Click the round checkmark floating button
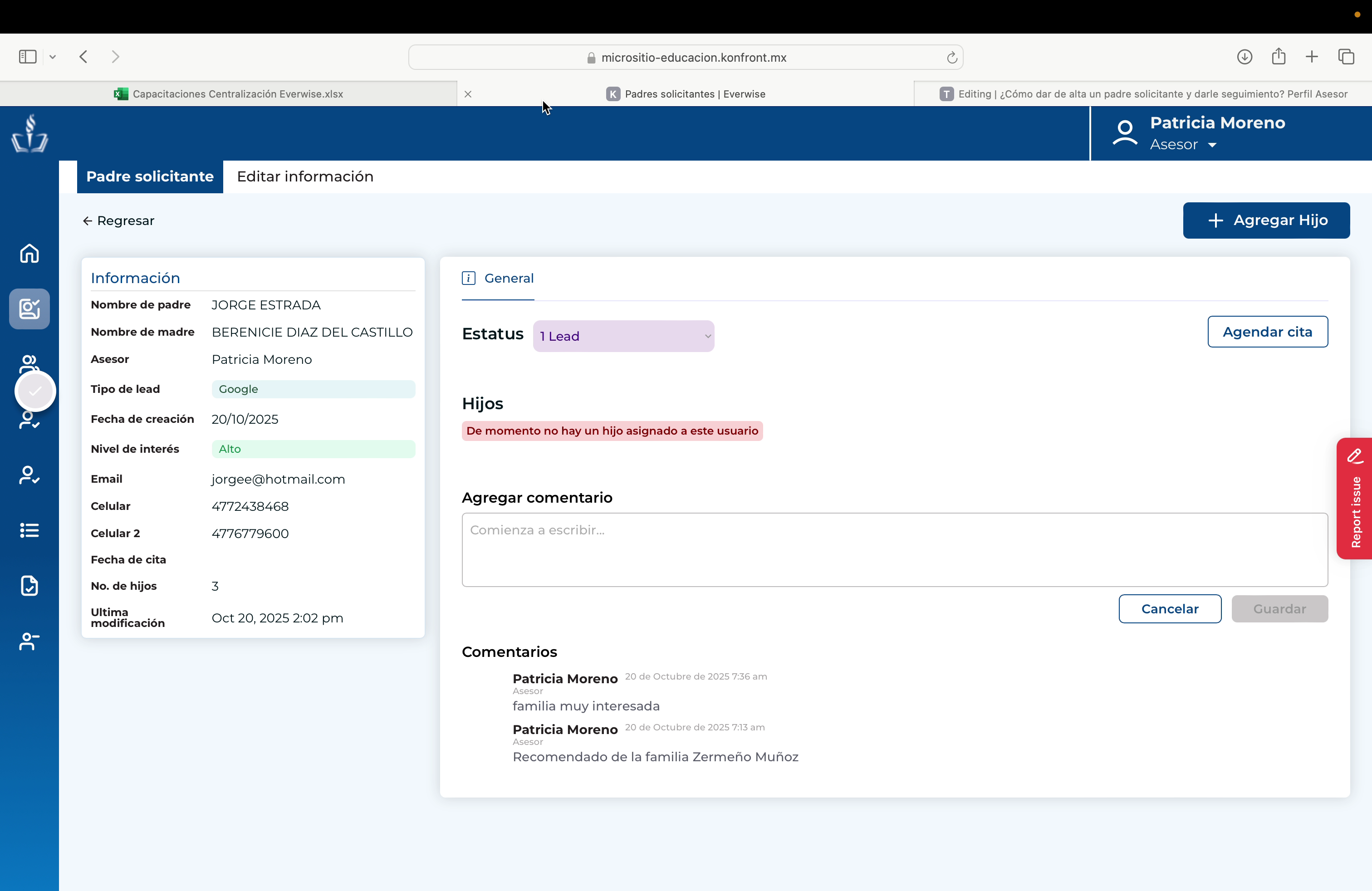Image resolution: width=1372 pixels, height=891 pixels. [35, 392]
